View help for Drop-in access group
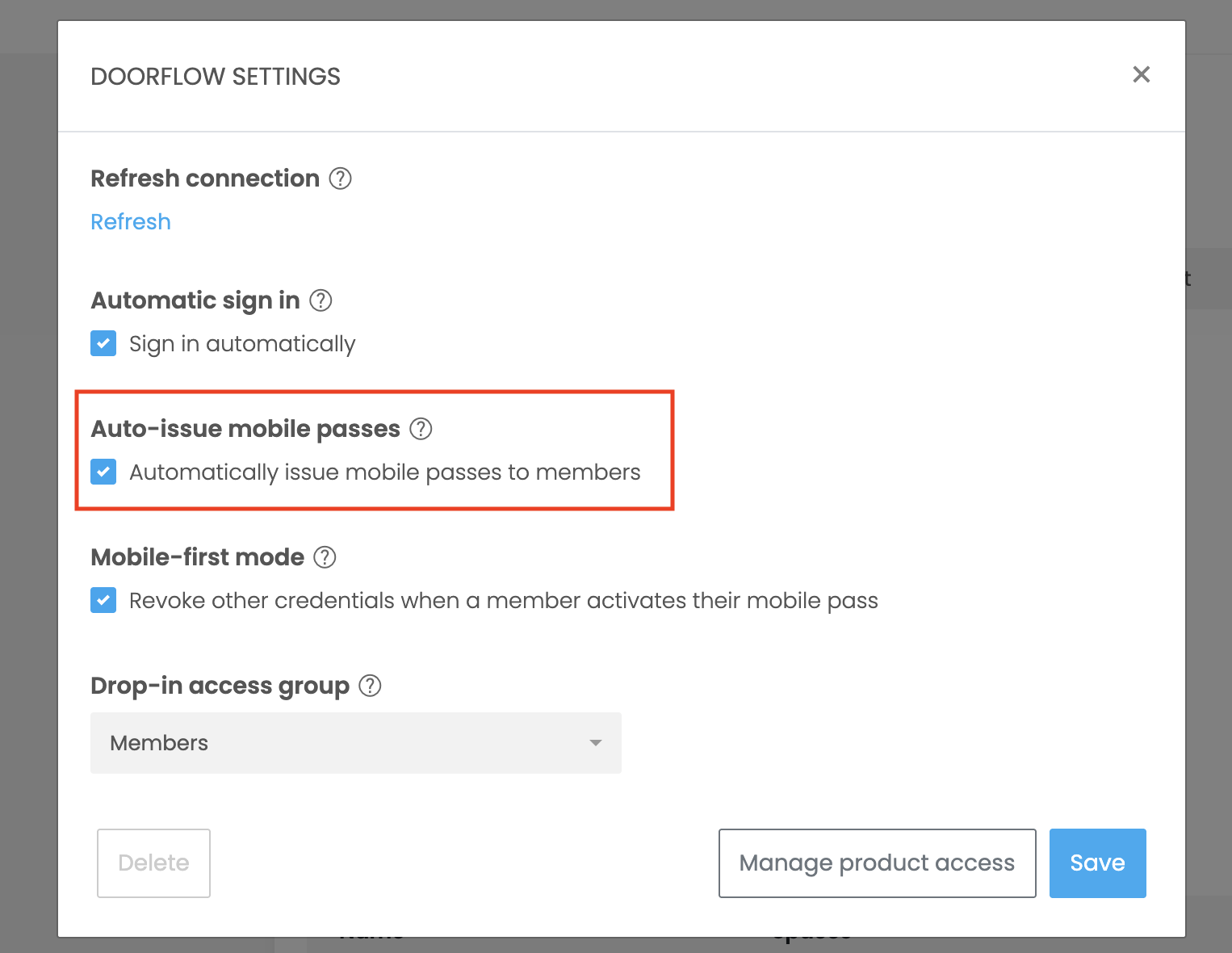The height and width of the screenshot is (953, 1232). click(370, 686)
